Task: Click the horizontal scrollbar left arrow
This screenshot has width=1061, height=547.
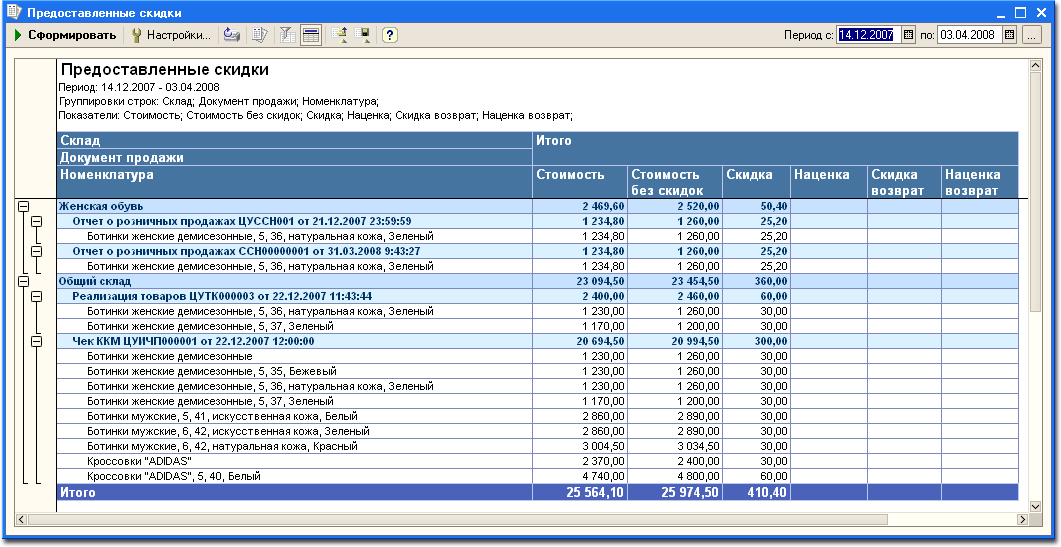Action: [21, 519]
